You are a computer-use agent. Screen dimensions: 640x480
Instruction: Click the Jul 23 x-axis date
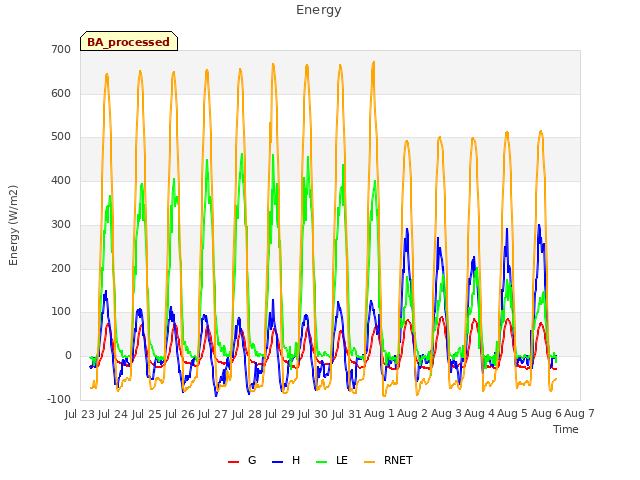click(80, 414)
